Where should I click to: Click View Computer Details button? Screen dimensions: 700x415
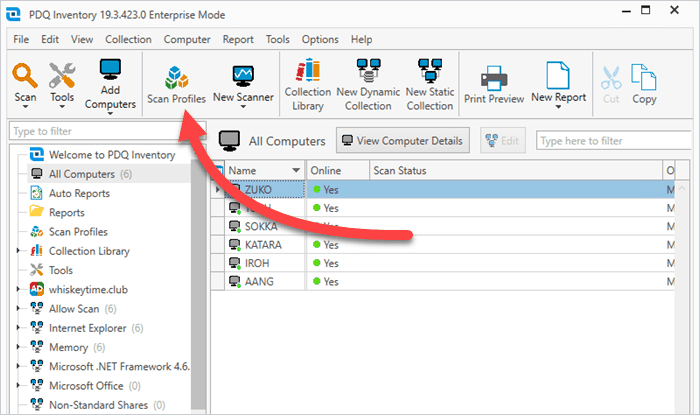[403, 141]
